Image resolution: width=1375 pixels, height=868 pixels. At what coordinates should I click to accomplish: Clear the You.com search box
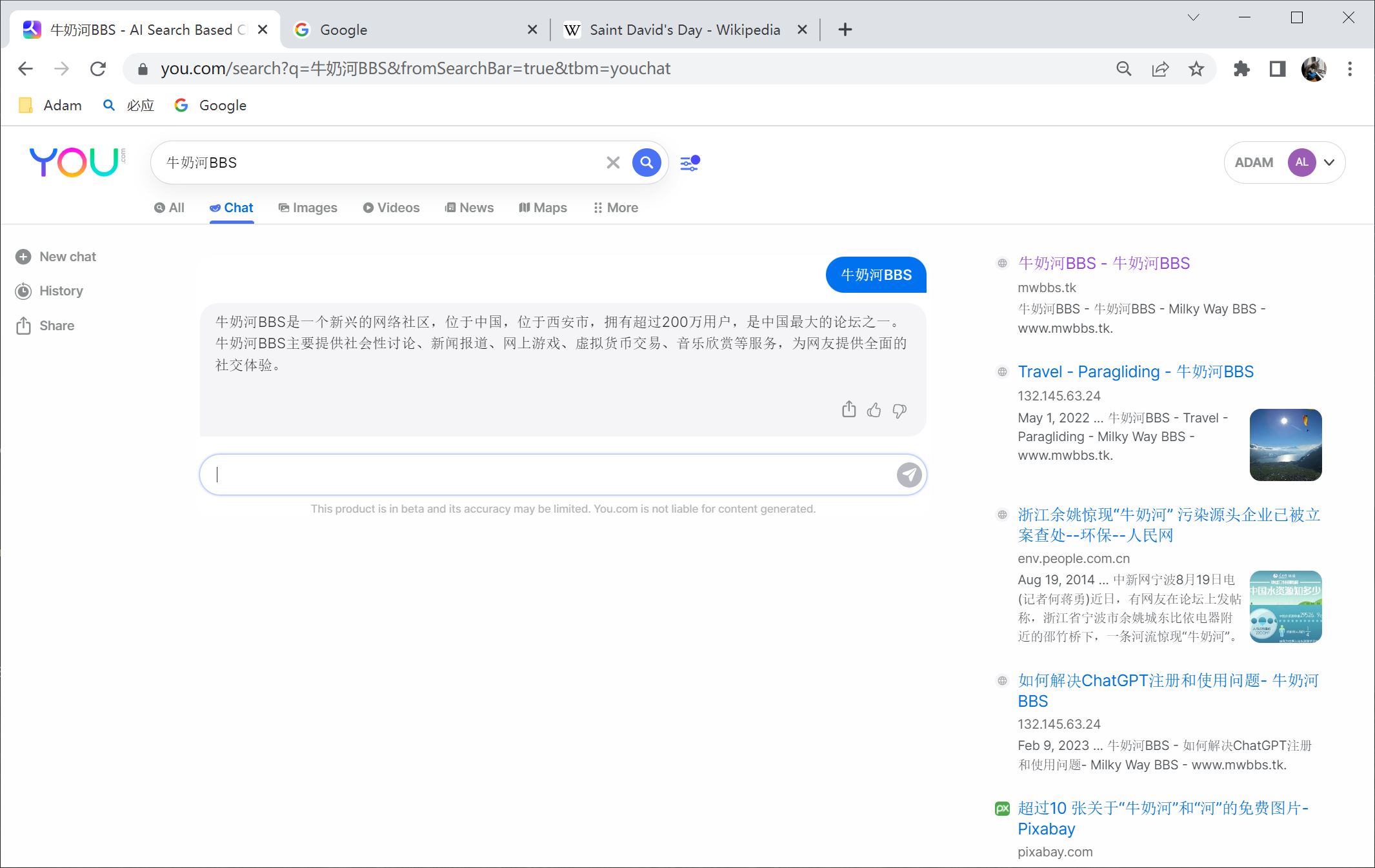click(x=613, y=163)
